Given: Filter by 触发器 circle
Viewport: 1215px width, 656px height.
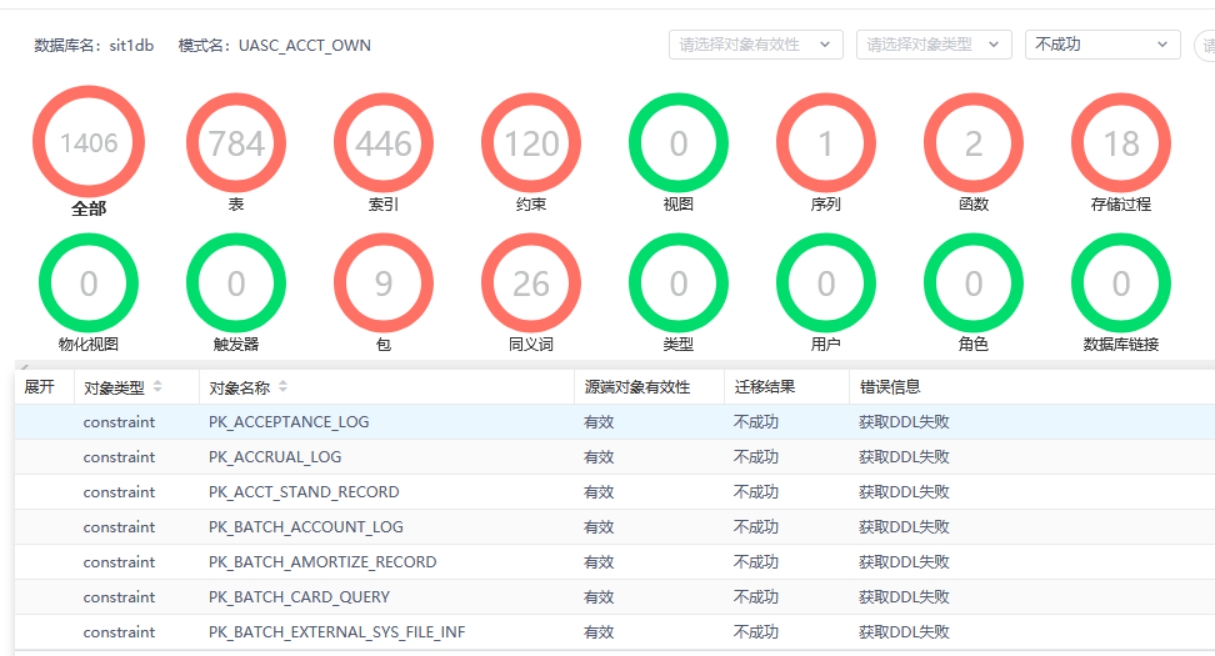Looking at the screenshot, I should click(236, 284).
